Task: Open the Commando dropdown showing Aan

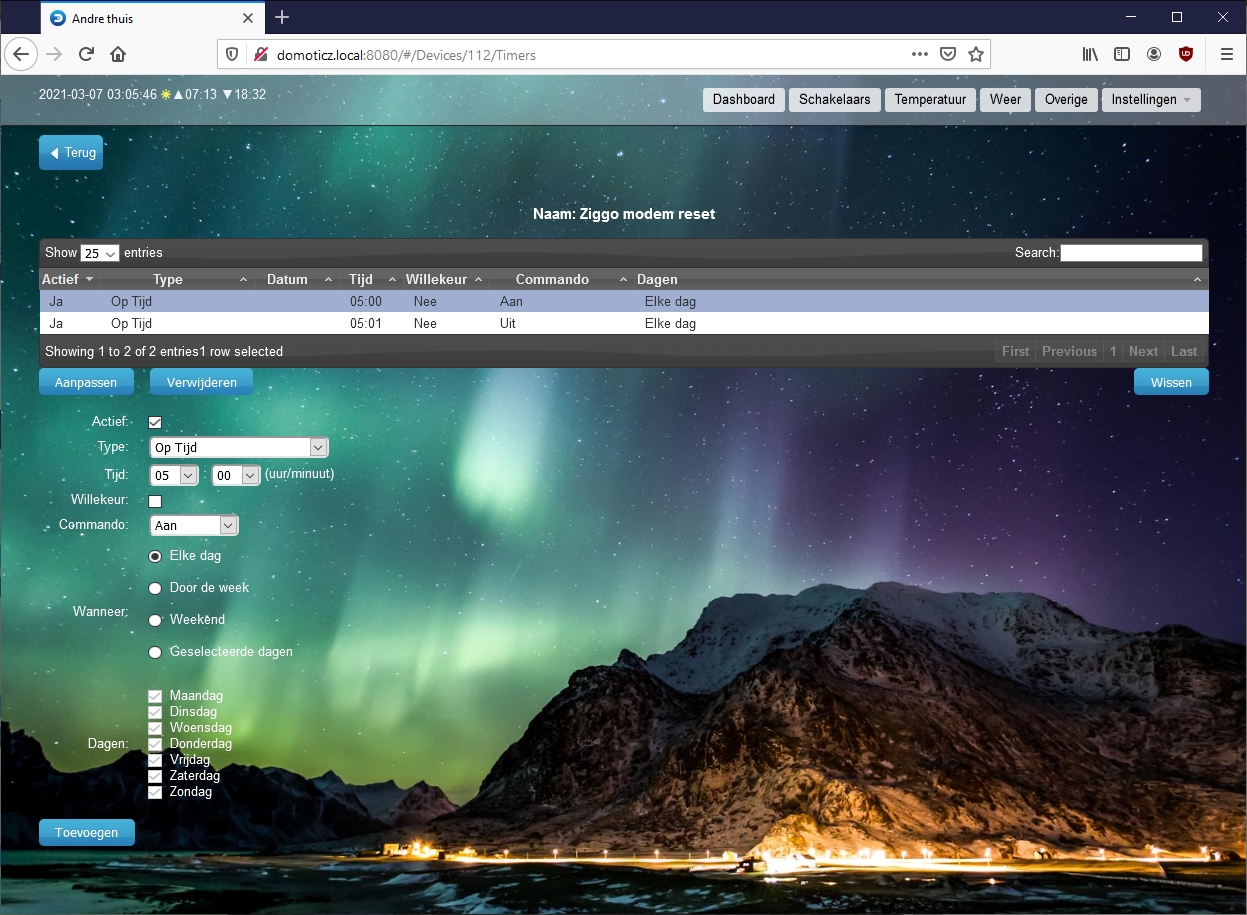Action: point(194,525)
